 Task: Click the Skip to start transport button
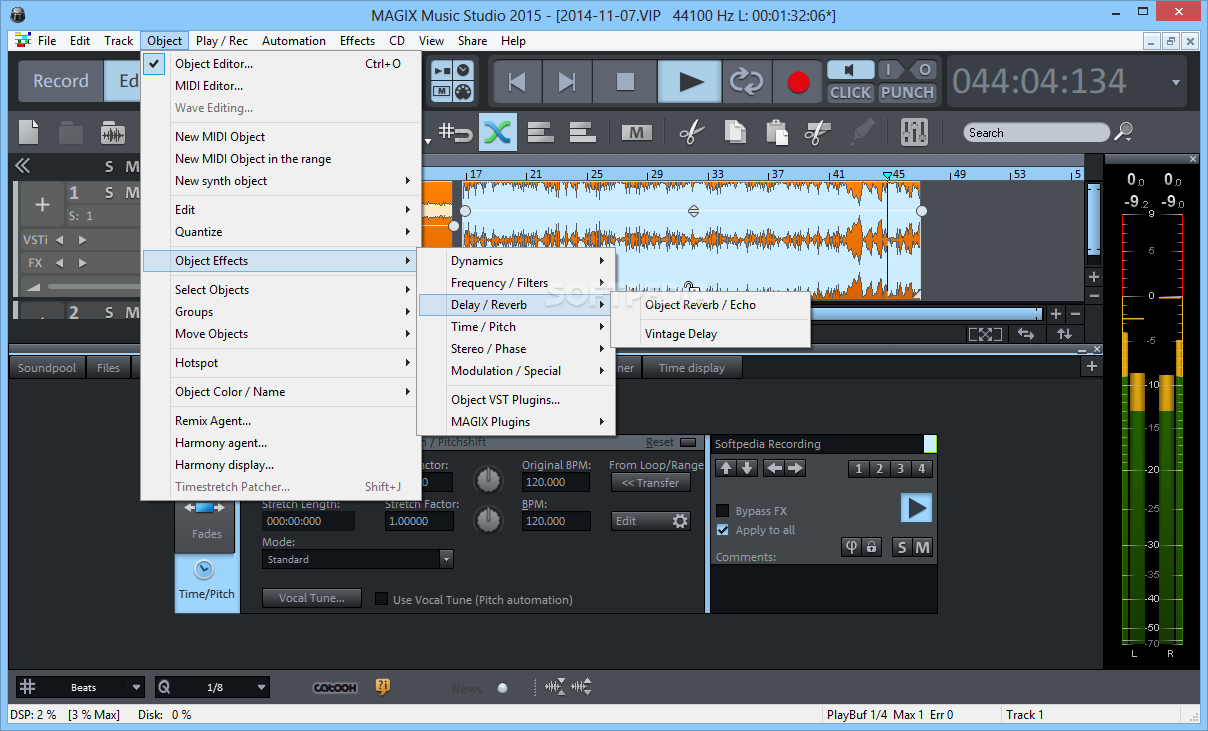(x=518, y=82)
